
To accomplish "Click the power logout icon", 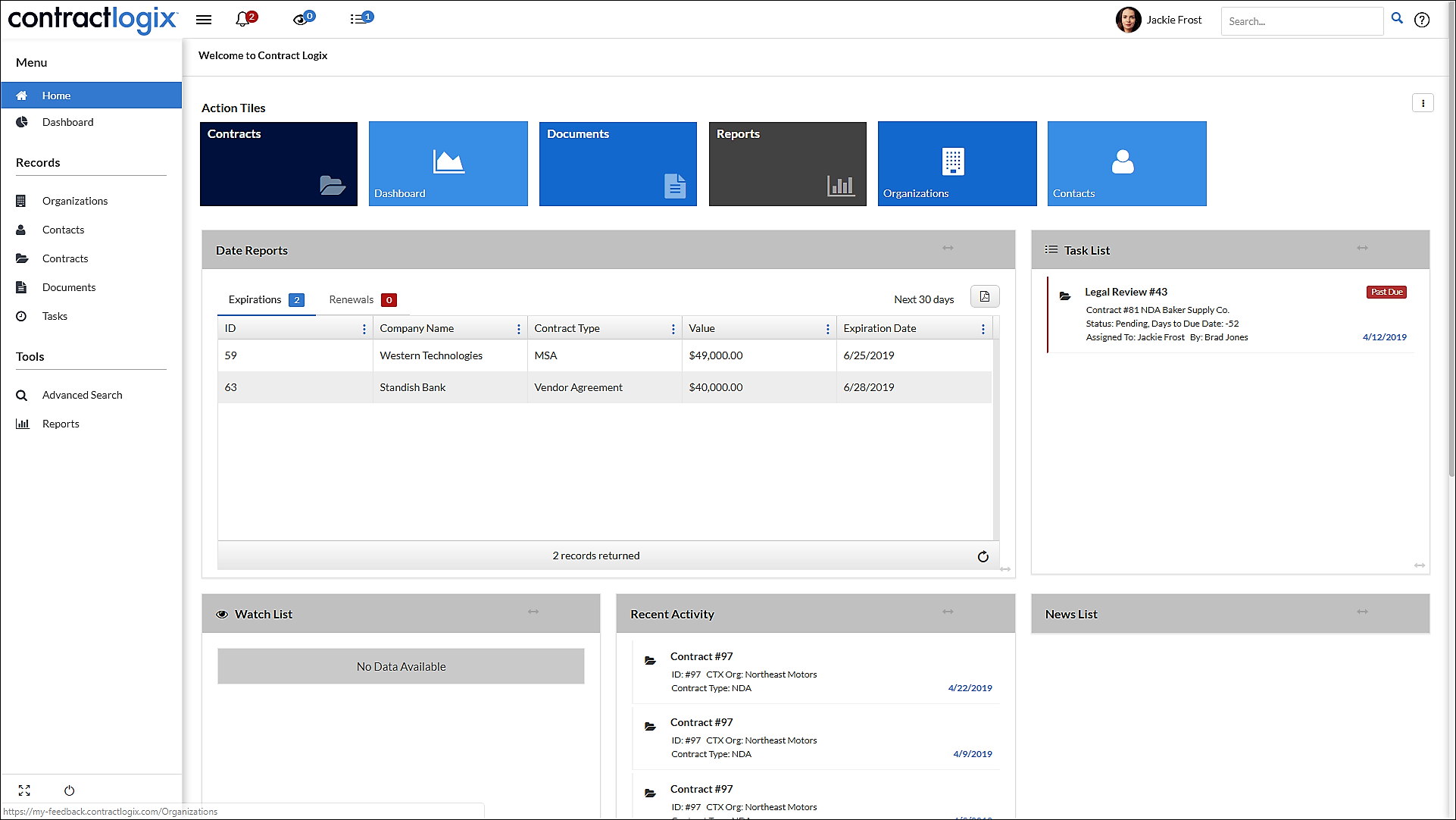I will (69, 790).
